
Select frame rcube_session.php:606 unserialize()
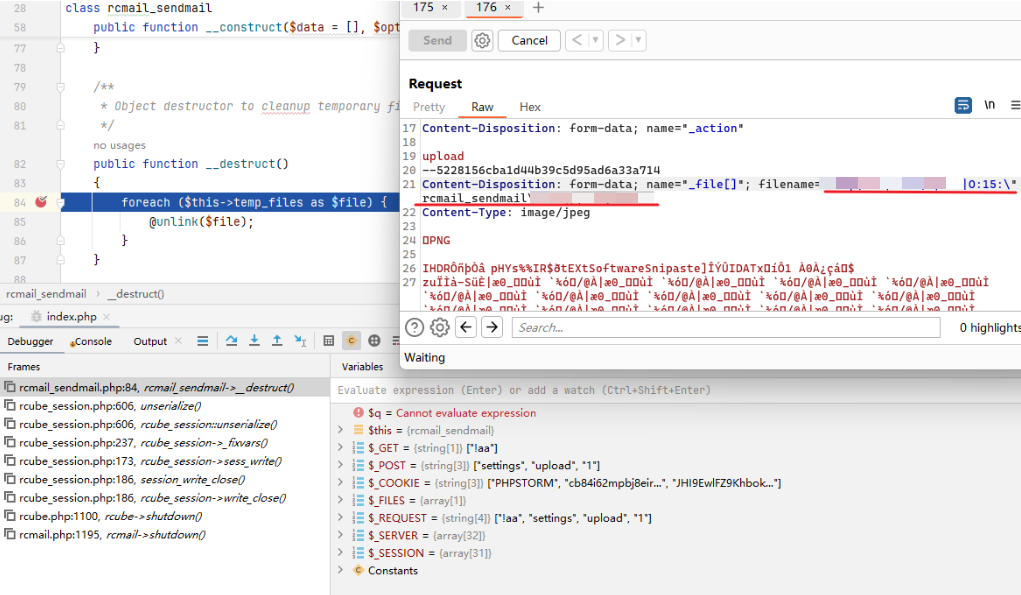165,406
